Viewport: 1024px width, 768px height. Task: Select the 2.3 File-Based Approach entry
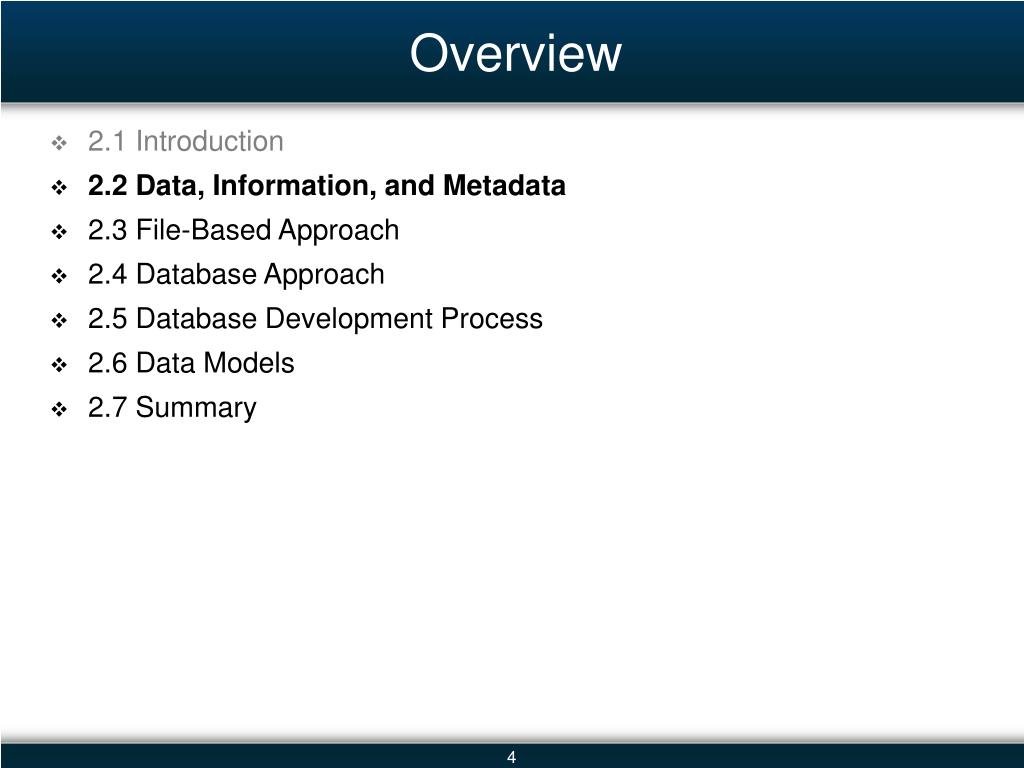244,231
